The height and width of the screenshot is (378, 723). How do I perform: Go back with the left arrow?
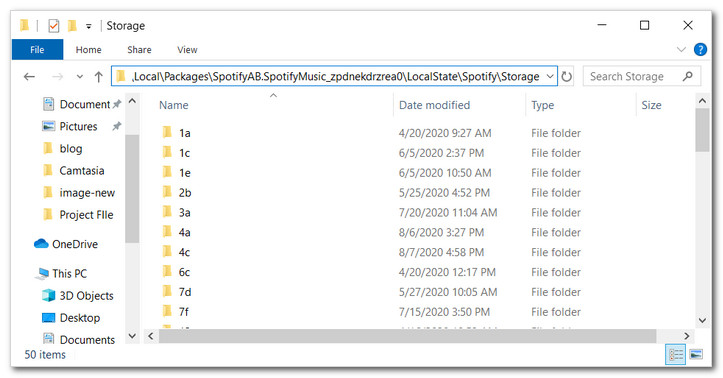click(30, 77)
